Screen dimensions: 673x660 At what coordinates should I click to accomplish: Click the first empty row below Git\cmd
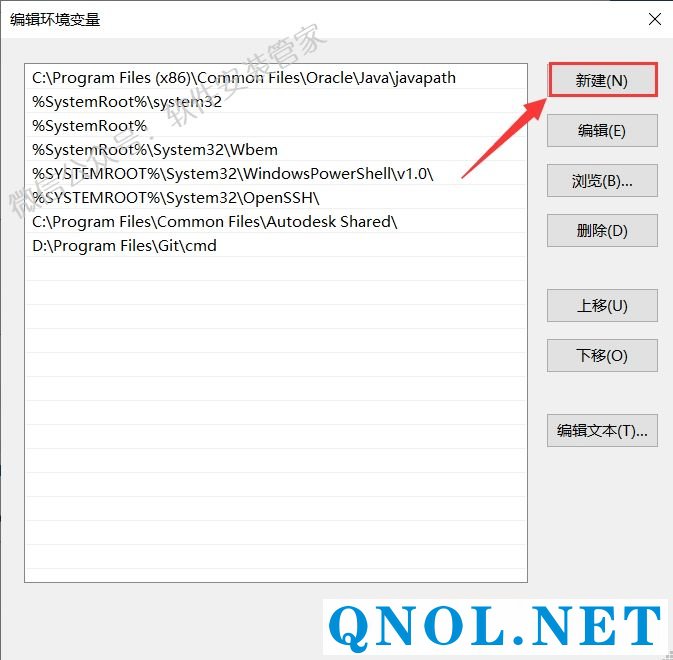click(276, 269)
